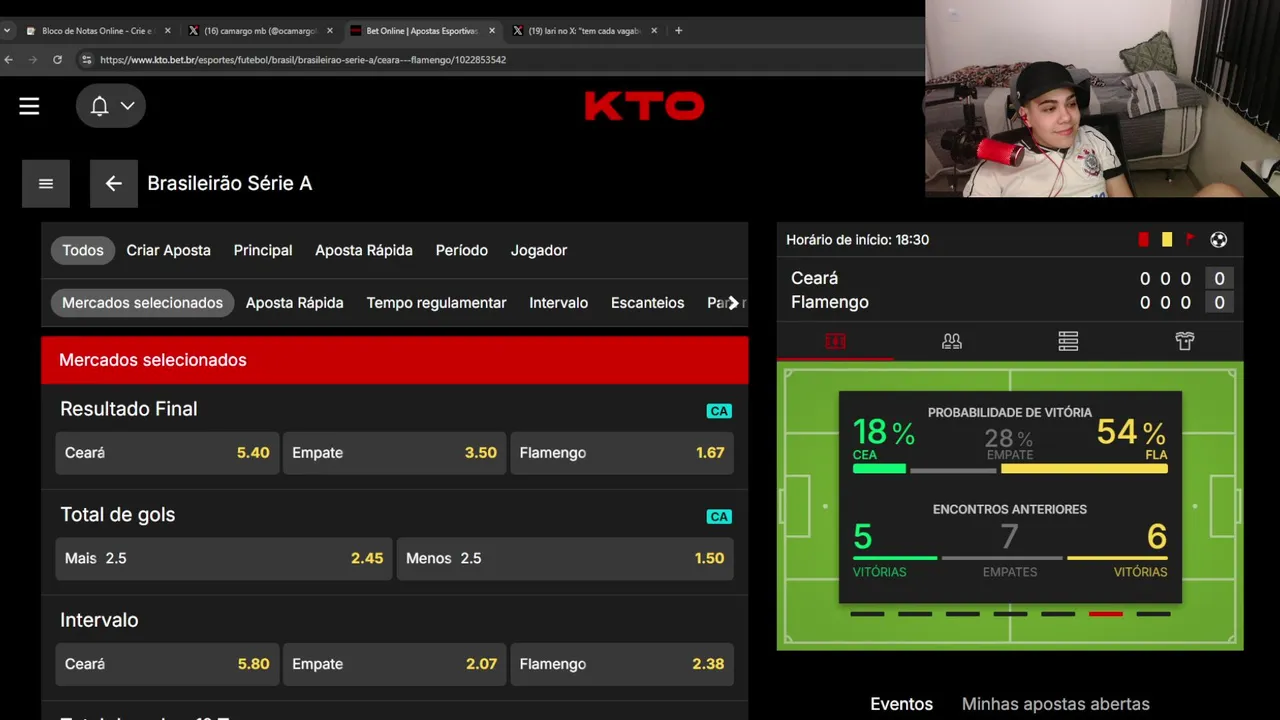Viewport: 1280px width, 720px height.
Task: Bet on Ceará at 5.80 in Intervalo
Action: pos(167,664)
